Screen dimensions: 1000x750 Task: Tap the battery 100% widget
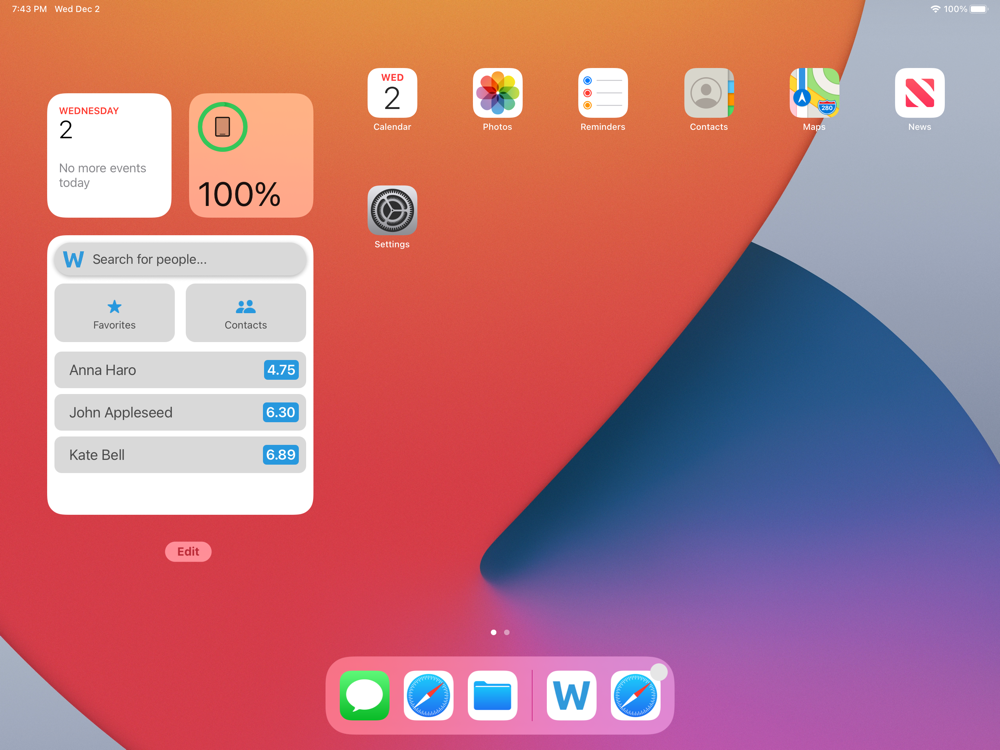pos(251,156)
